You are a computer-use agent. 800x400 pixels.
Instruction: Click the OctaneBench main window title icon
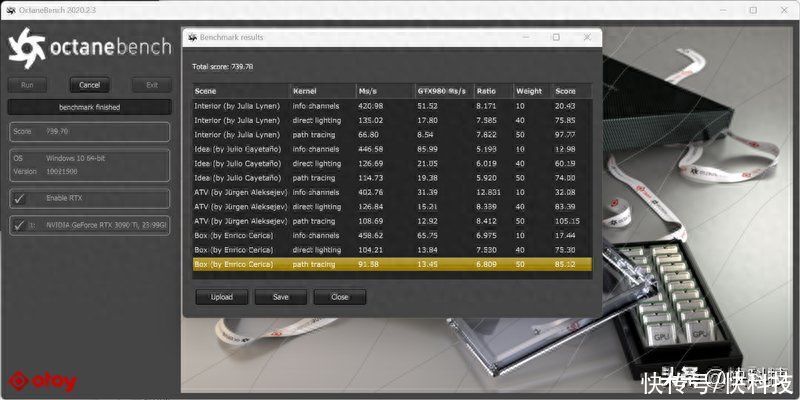[x=11, y=11]
